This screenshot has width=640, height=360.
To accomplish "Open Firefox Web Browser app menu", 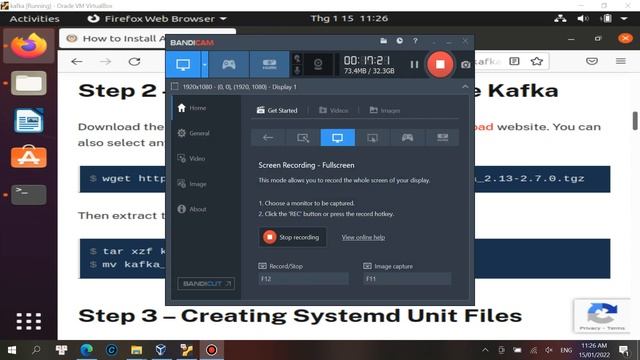I will [157, 19].
